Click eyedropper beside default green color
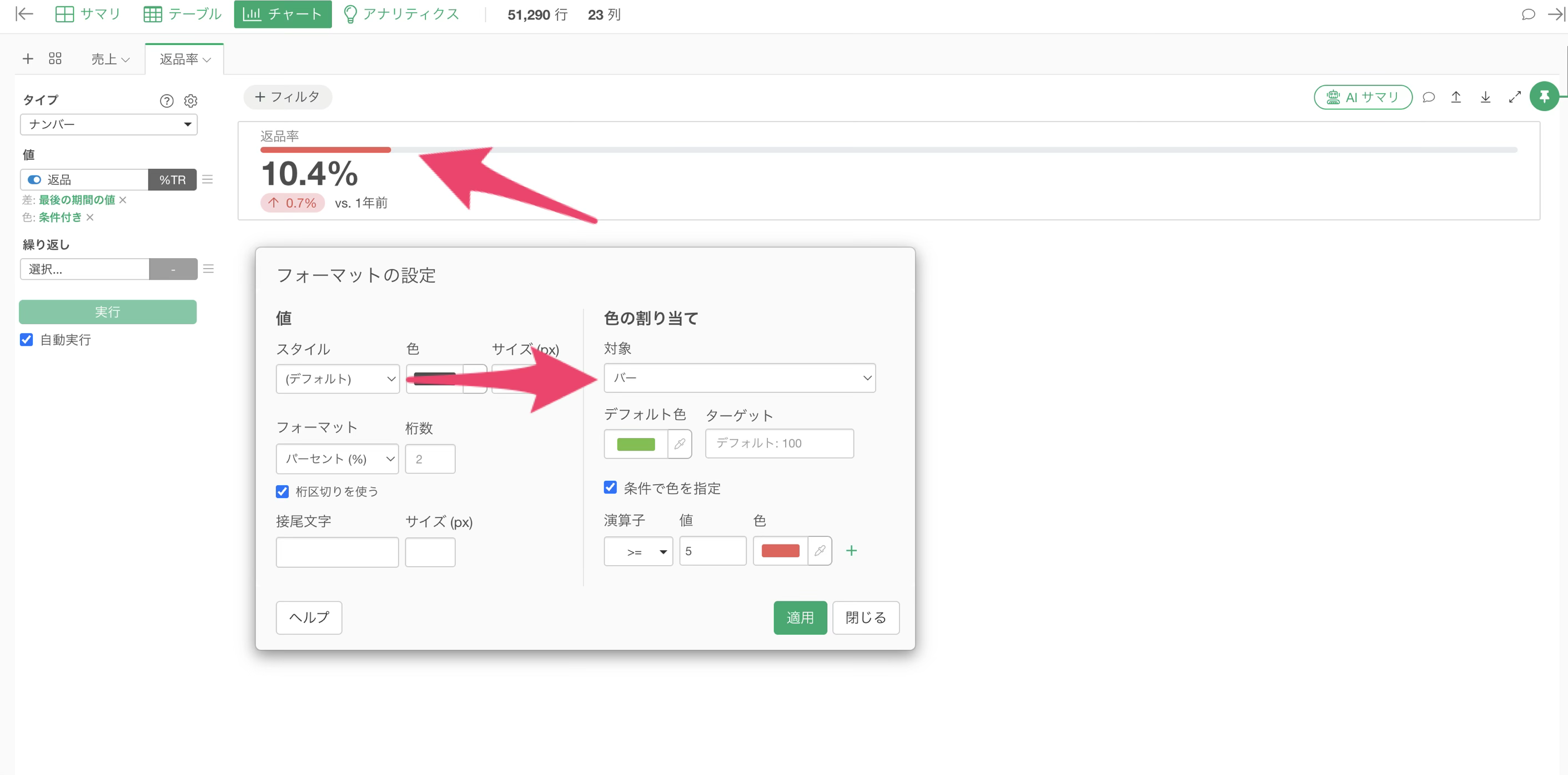Screen dimensions: 1568x775 click(680, 444)
